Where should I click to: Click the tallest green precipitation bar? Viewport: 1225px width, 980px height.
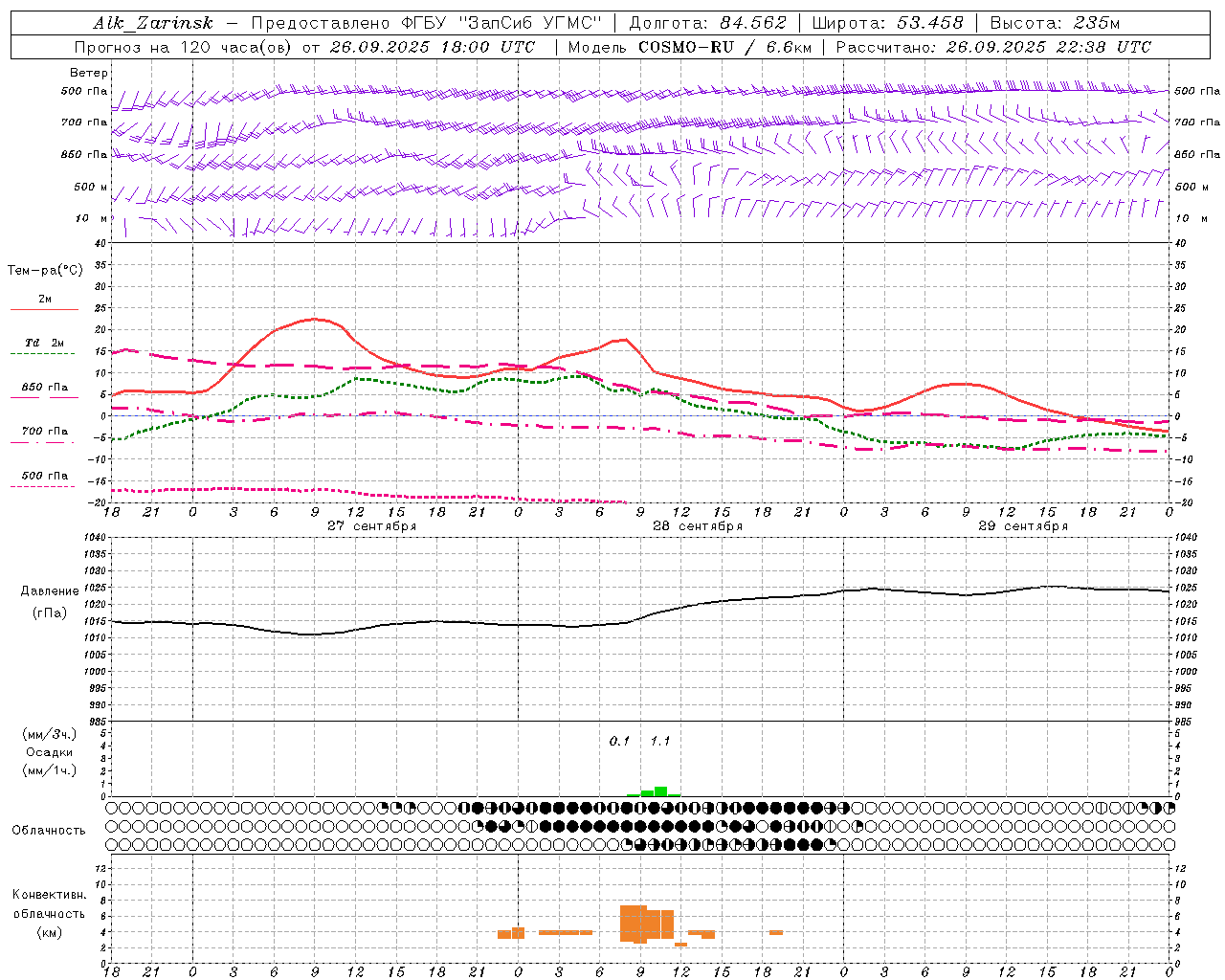pyautogui.click(x=660, y=791)
